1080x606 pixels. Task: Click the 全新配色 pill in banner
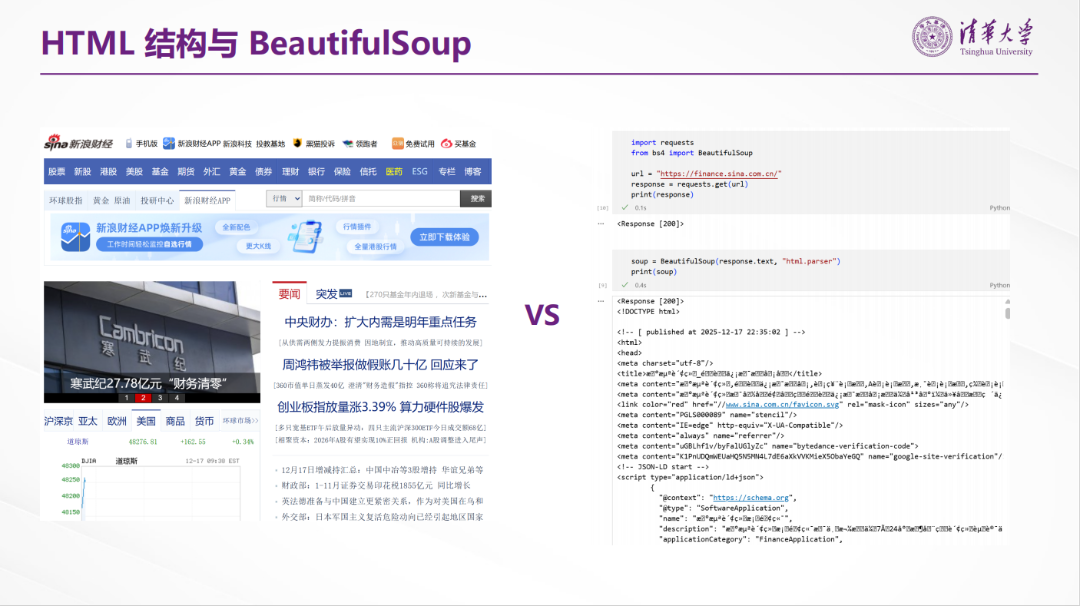[236, 227]
